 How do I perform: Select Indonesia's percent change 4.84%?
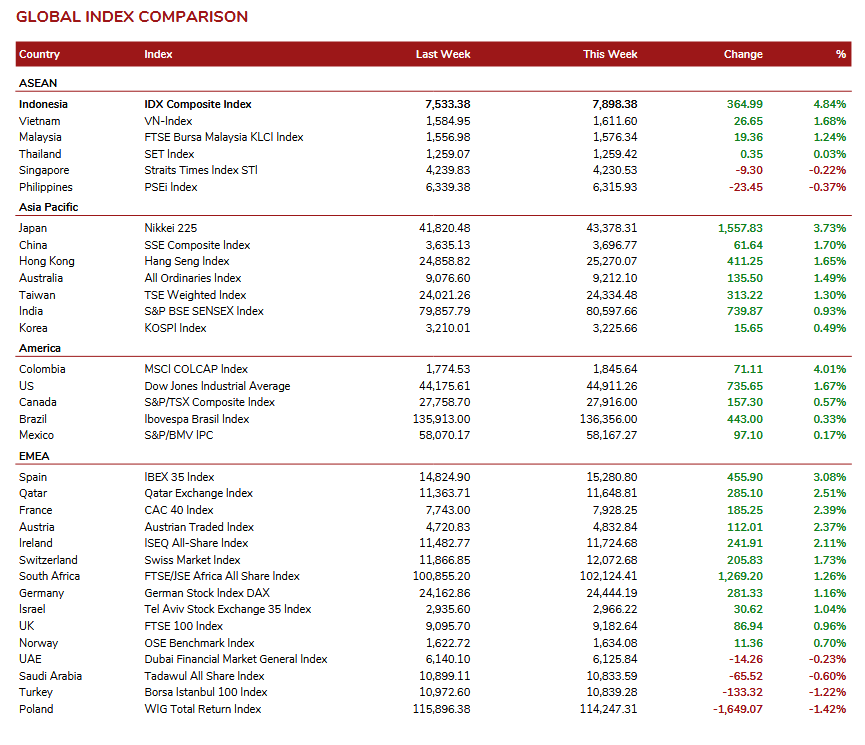(x=830, y=104)
